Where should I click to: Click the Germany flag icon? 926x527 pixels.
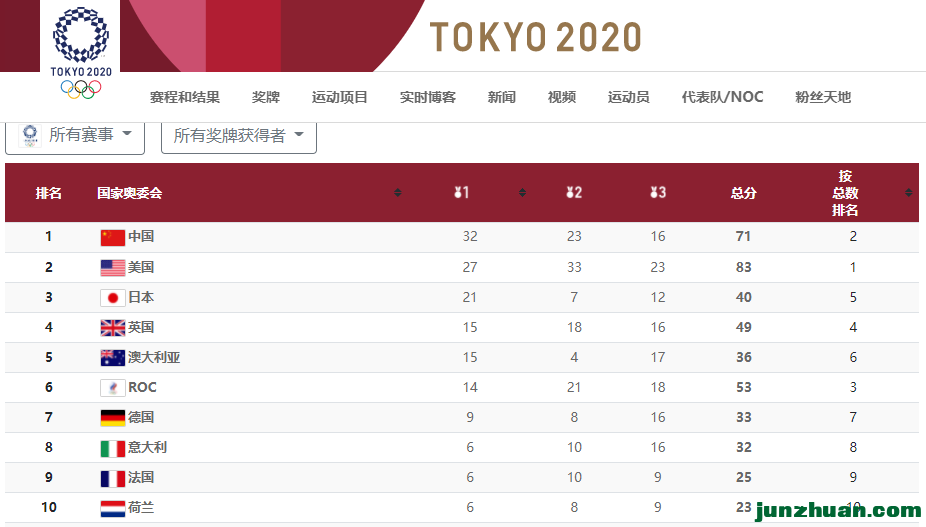coord(112,417)
